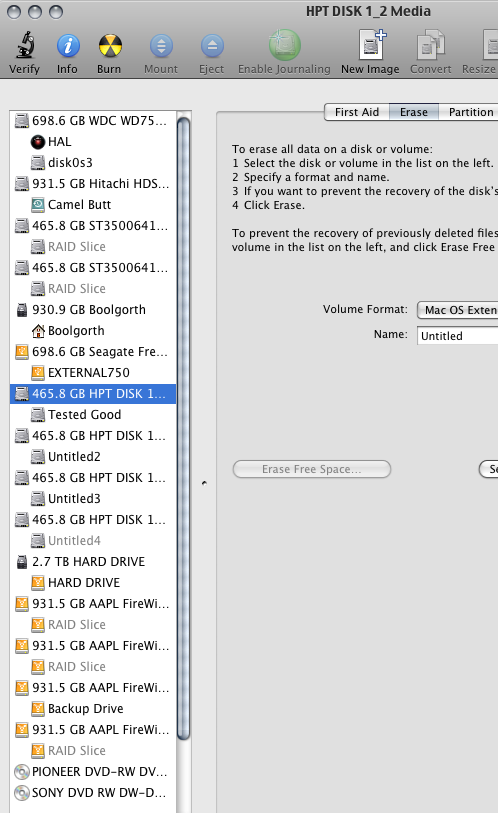This screenshot has height=813, width=498.
Task: Click the Verify microscope icon
Action: (24, 45)
